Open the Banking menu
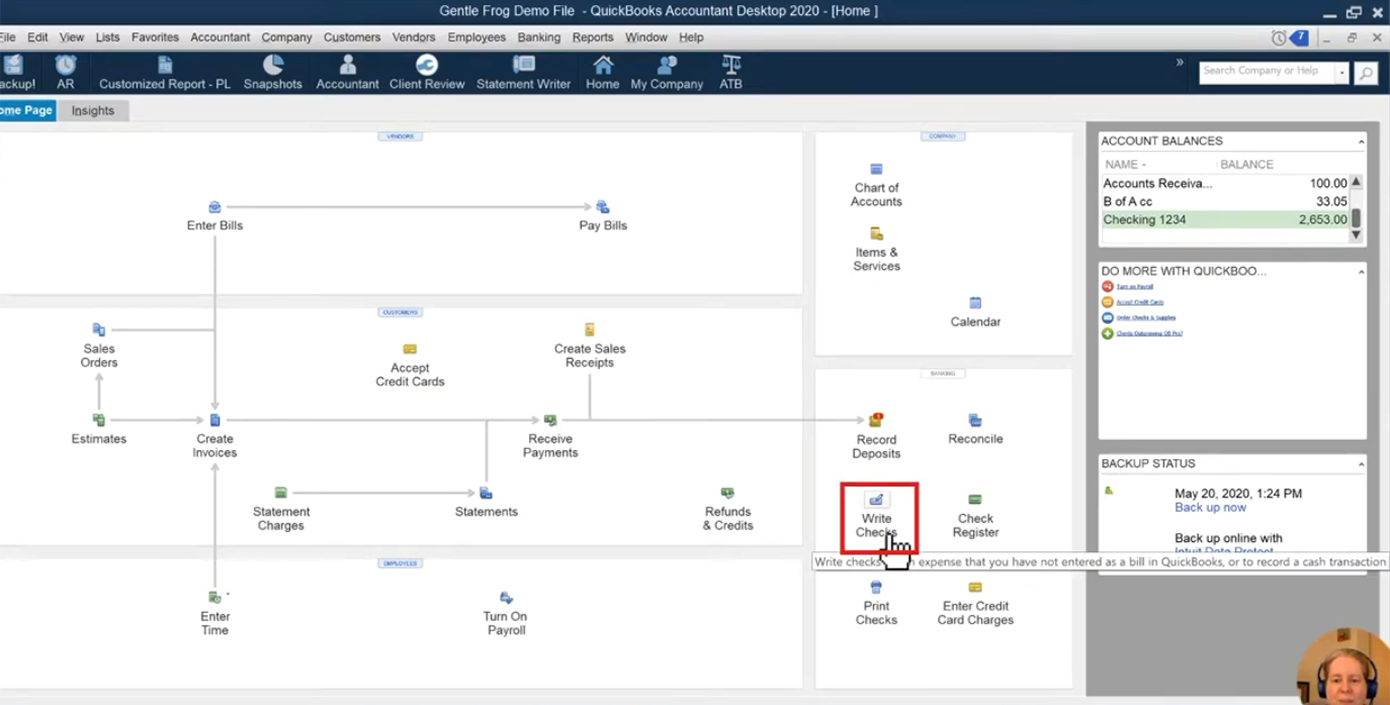 539,37
